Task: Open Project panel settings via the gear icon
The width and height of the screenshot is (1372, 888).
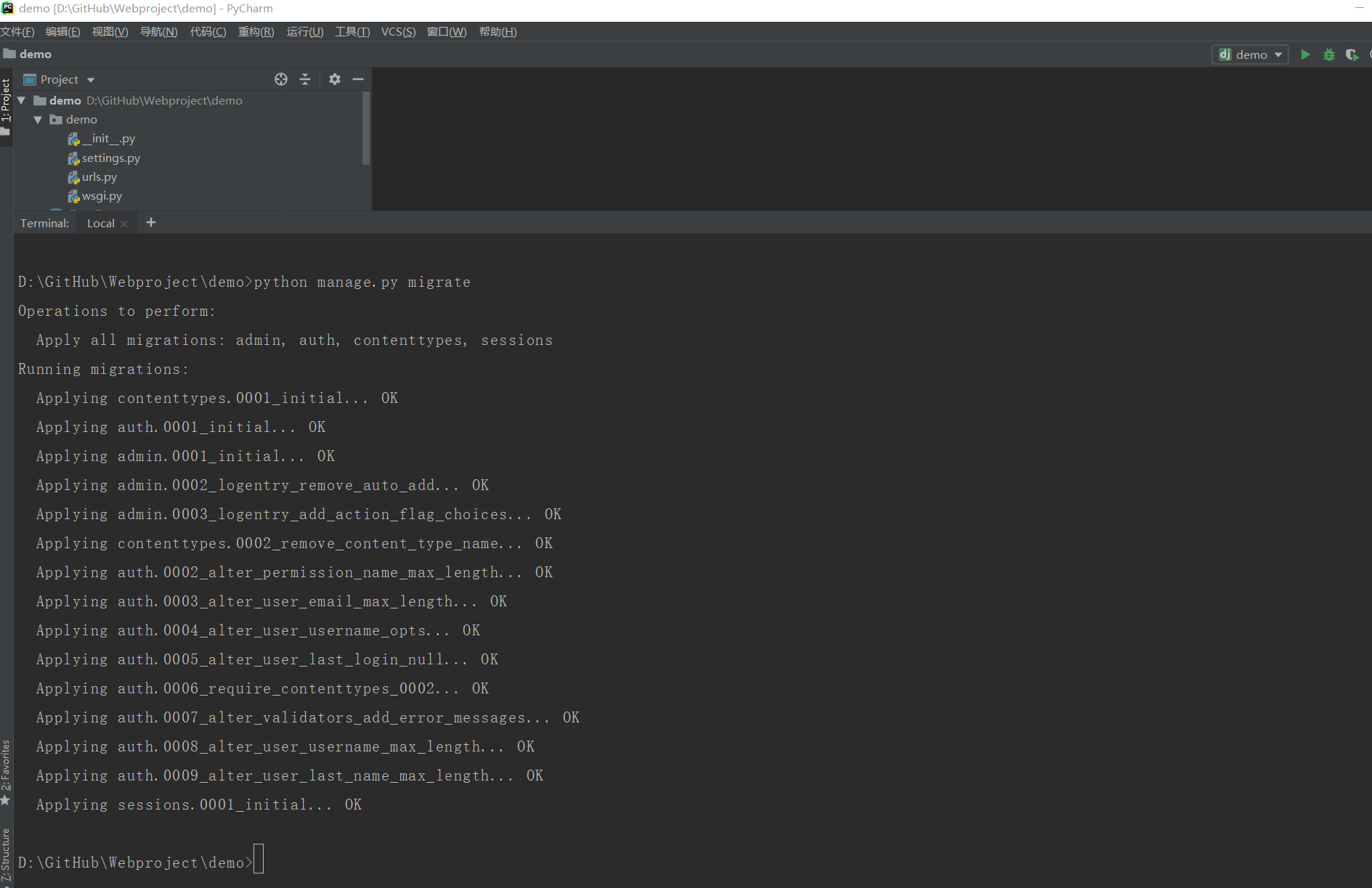Action: 334,79
